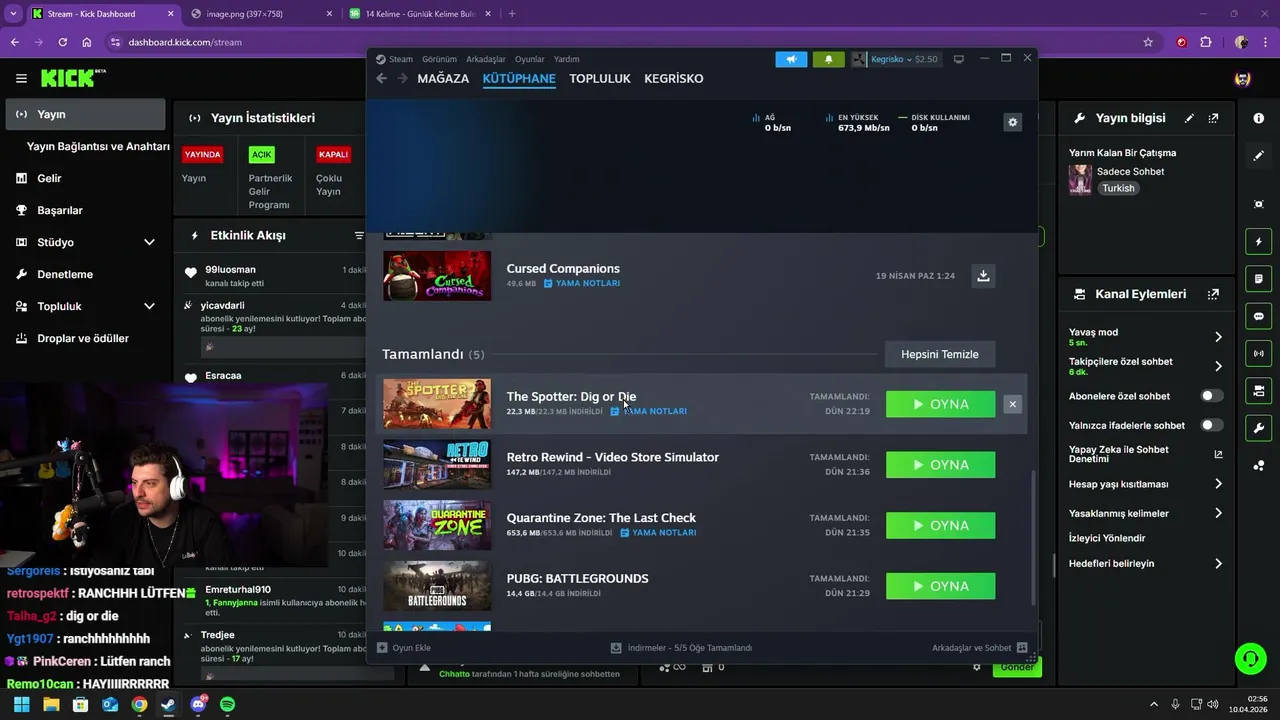Pop out the Yayın bilgisi panel
Screen dimensions: 1280x720
[x=1213, y=118]
